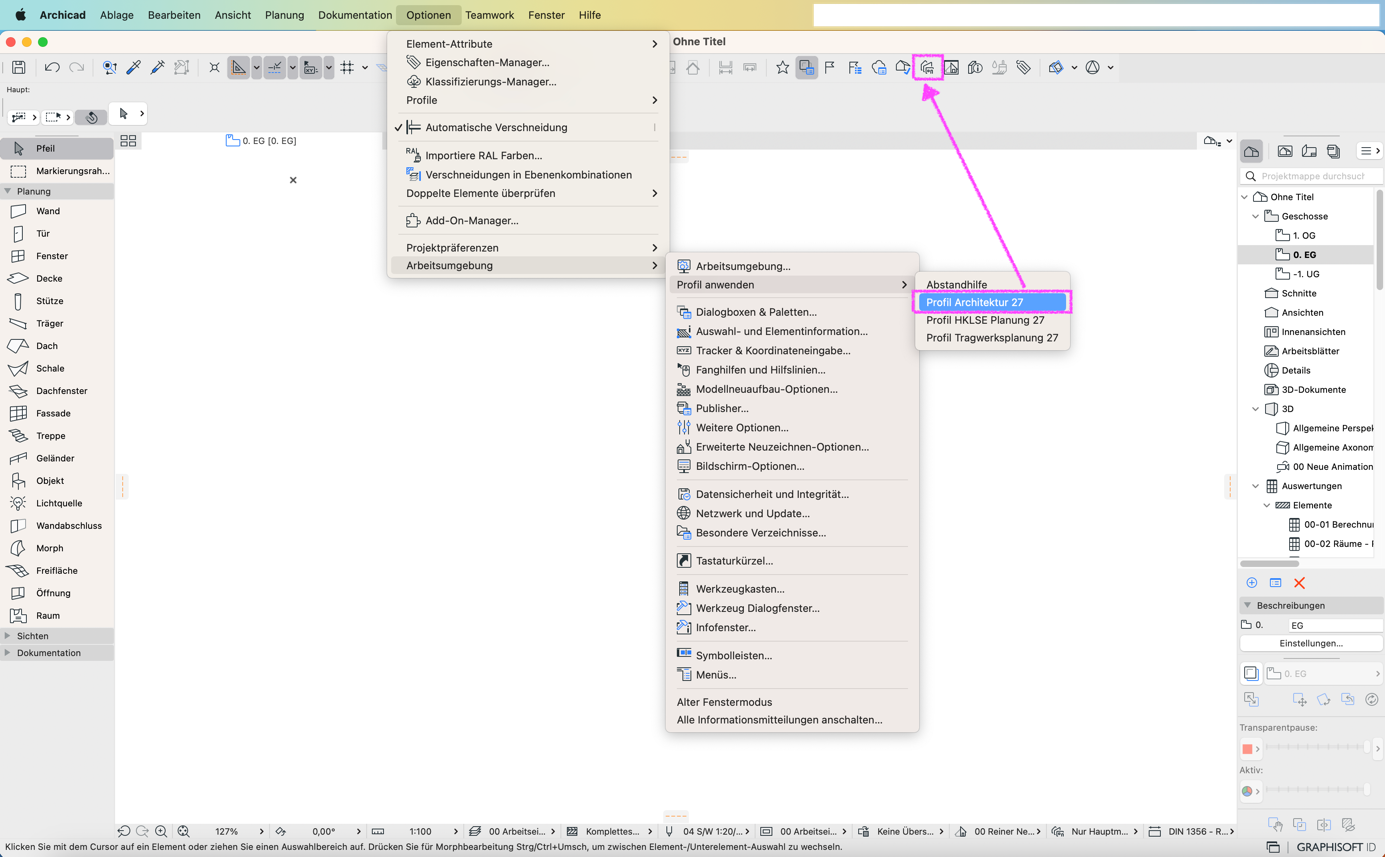
Task: Select the Öffnung tool
Action: (57, 594)
